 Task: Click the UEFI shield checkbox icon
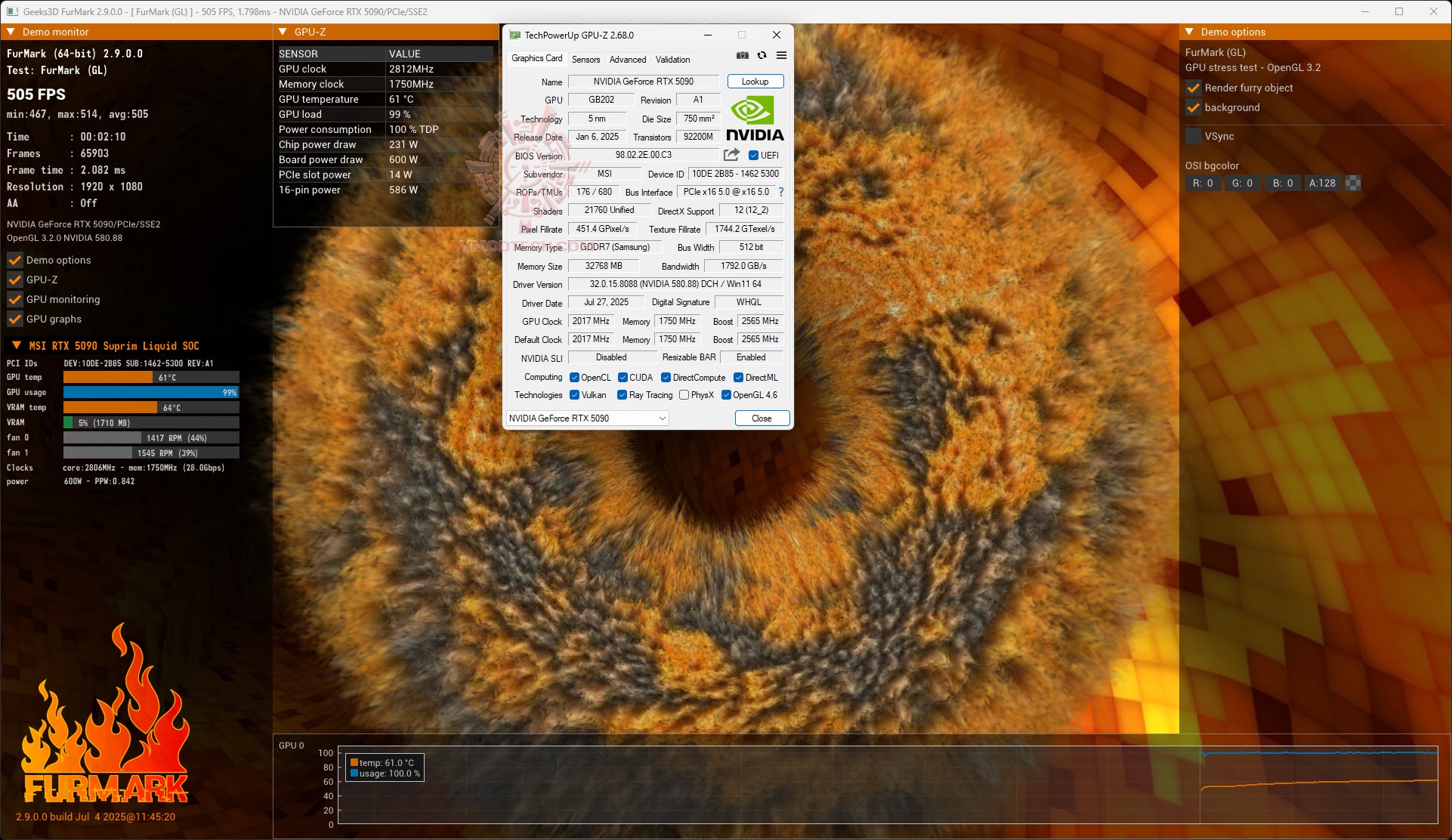pos(753,155)
